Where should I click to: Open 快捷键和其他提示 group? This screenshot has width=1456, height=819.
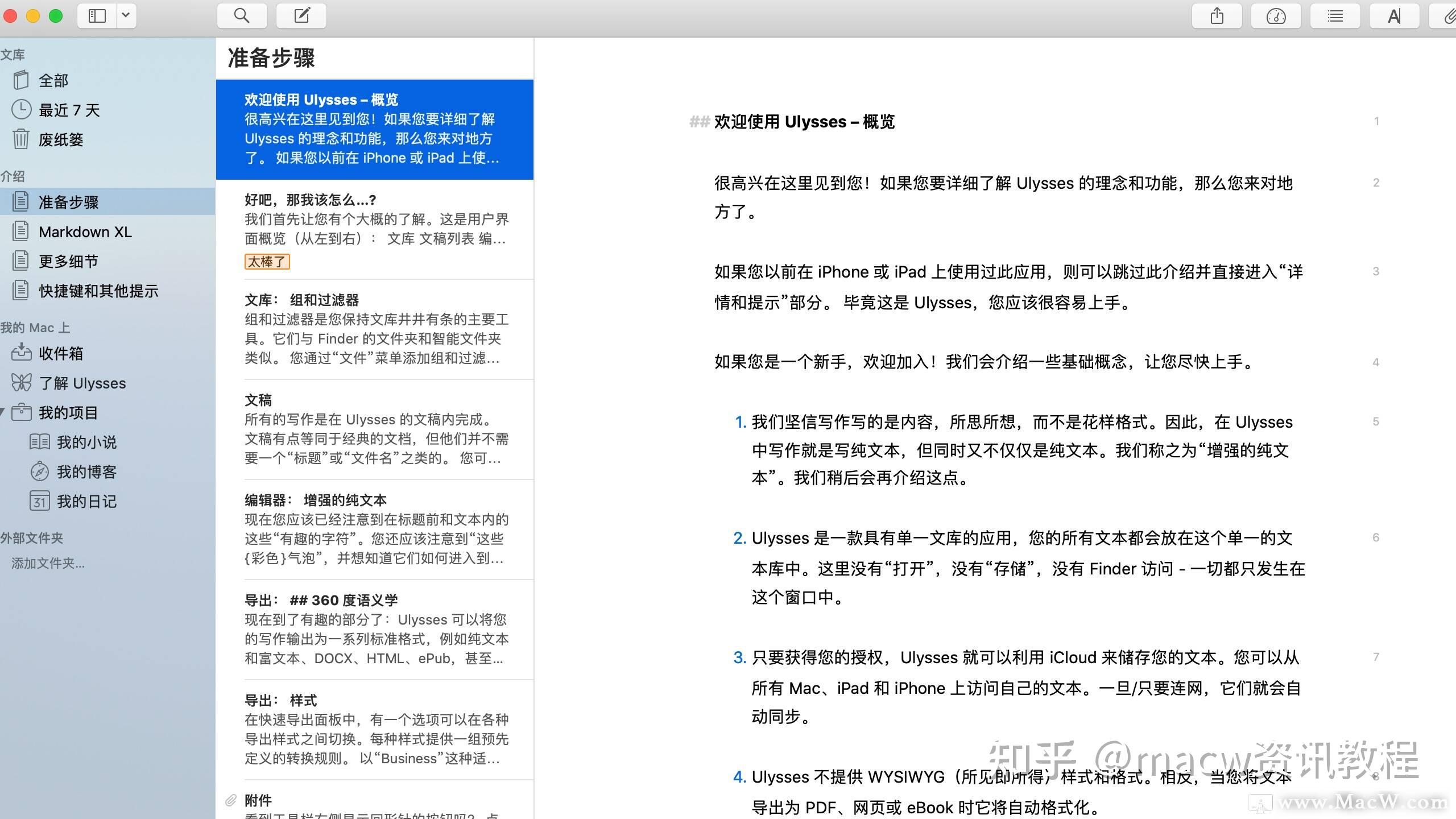coord(107,291)
